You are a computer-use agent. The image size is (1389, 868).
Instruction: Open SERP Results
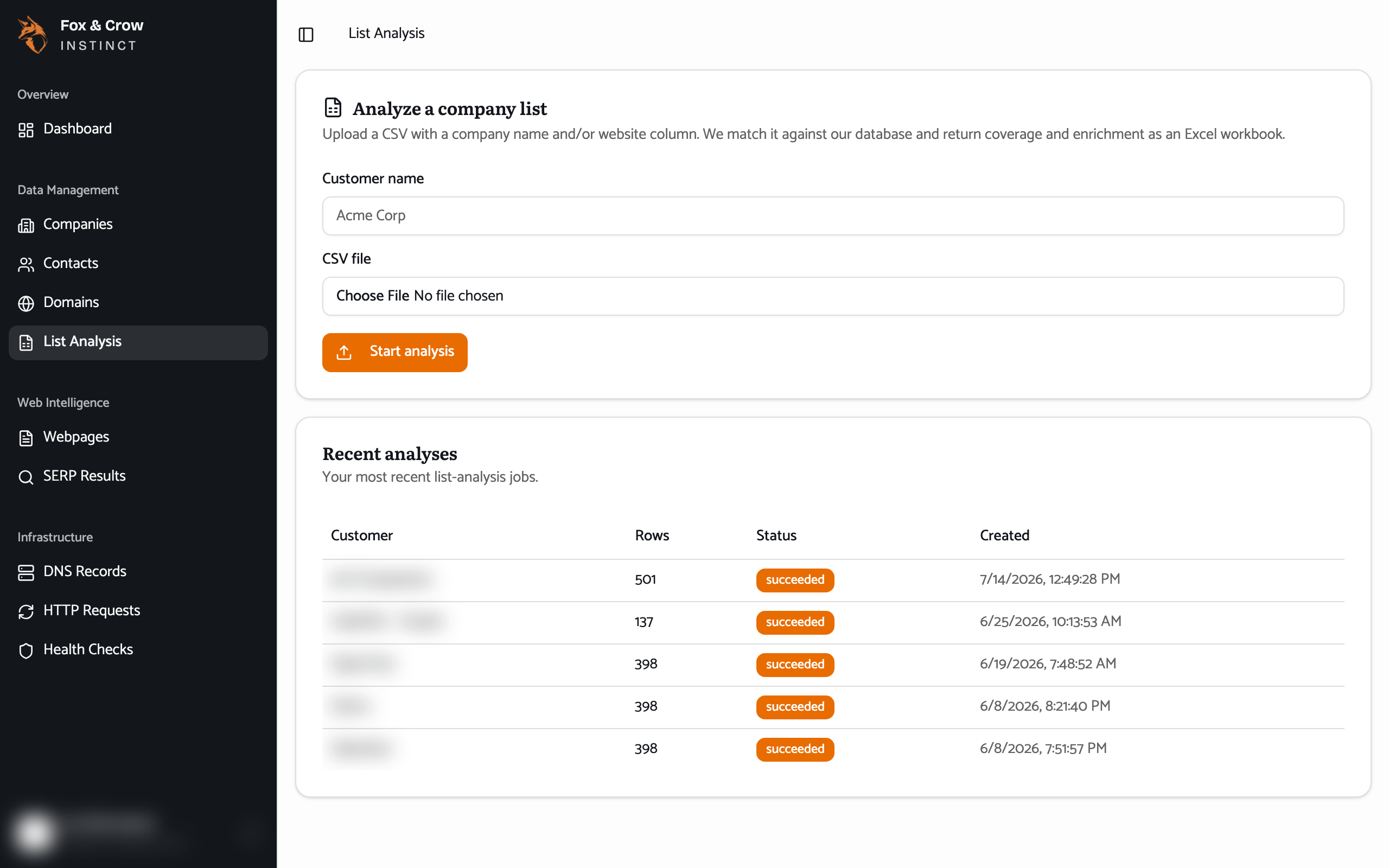138,476
